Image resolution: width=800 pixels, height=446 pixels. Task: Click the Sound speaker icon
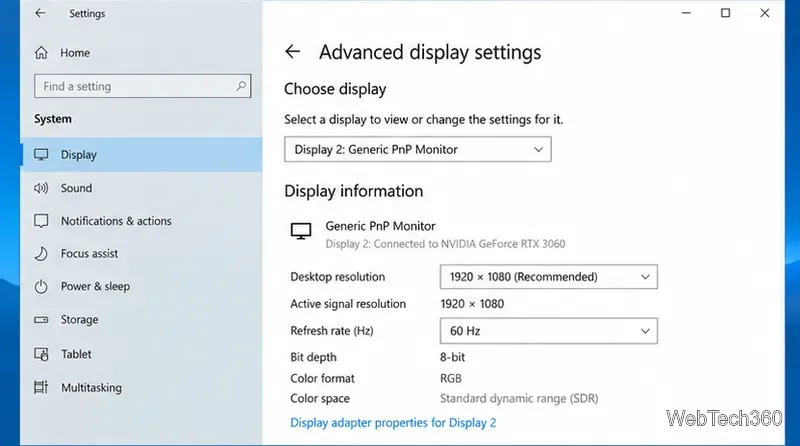(41, 188)
